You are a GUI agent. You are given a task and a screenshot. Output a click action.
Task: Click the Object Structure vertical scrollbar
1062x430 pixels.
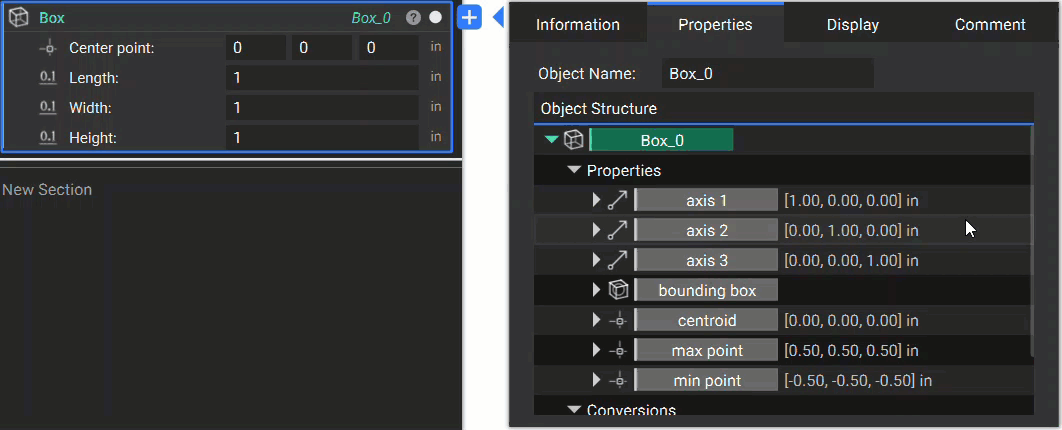[1032, 240]
